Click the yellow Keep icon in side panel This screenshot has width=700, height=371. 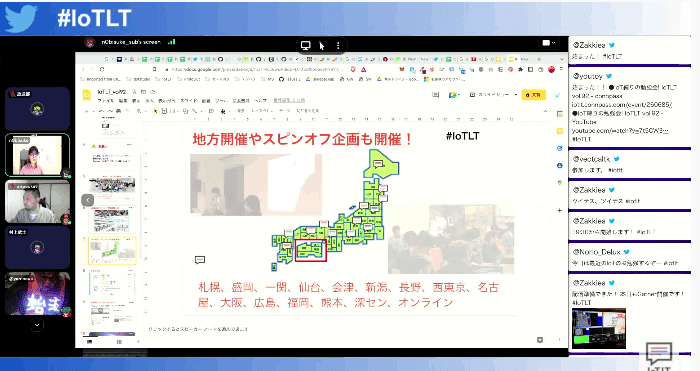click(x=560, y=131)
